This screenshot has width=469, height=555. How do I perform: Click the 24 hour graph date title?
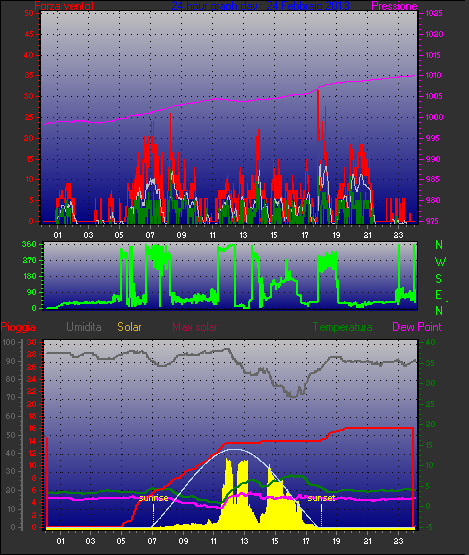point(261,6)
